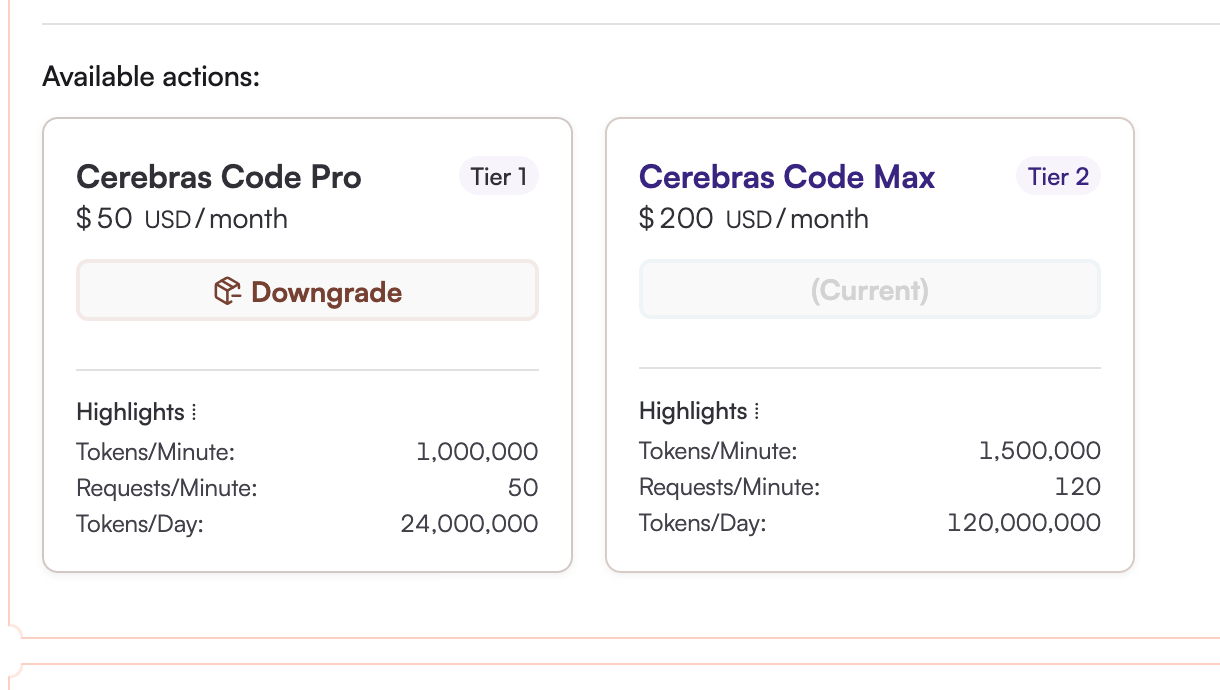Screen dimensions: 1220x690
Task: Click the Tokens/Day label in the Max card
Action: click(x=702, y=522)
